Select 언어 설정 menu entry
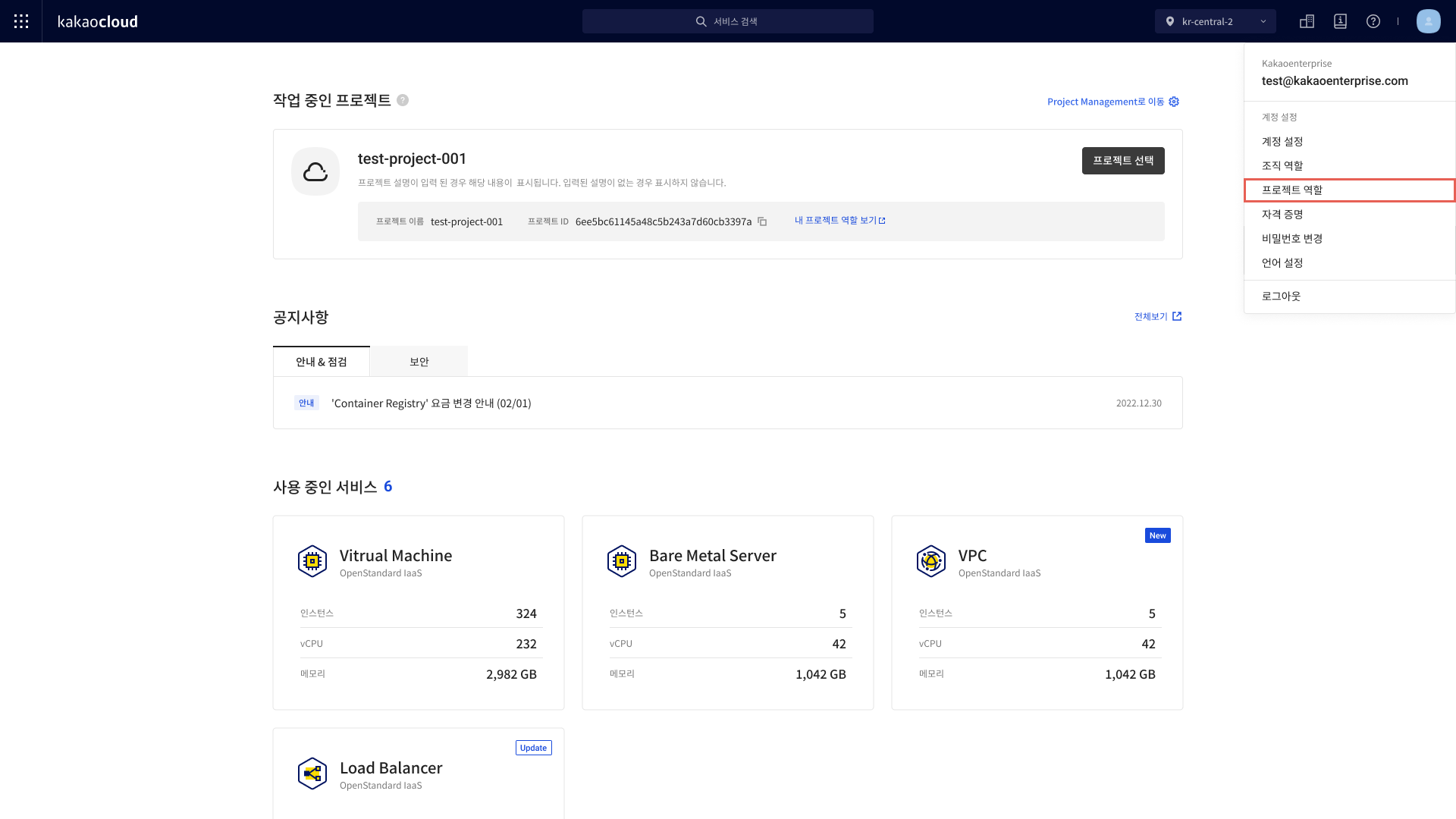1456x819 pixels. (1350, 263)
